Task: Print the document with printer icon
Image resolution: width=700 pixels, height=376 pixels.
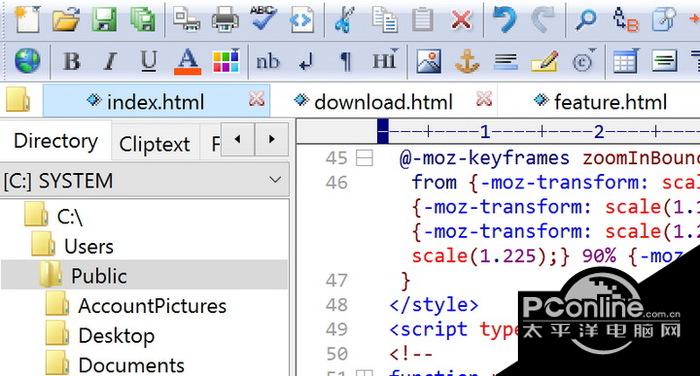Action: (225, 20)
